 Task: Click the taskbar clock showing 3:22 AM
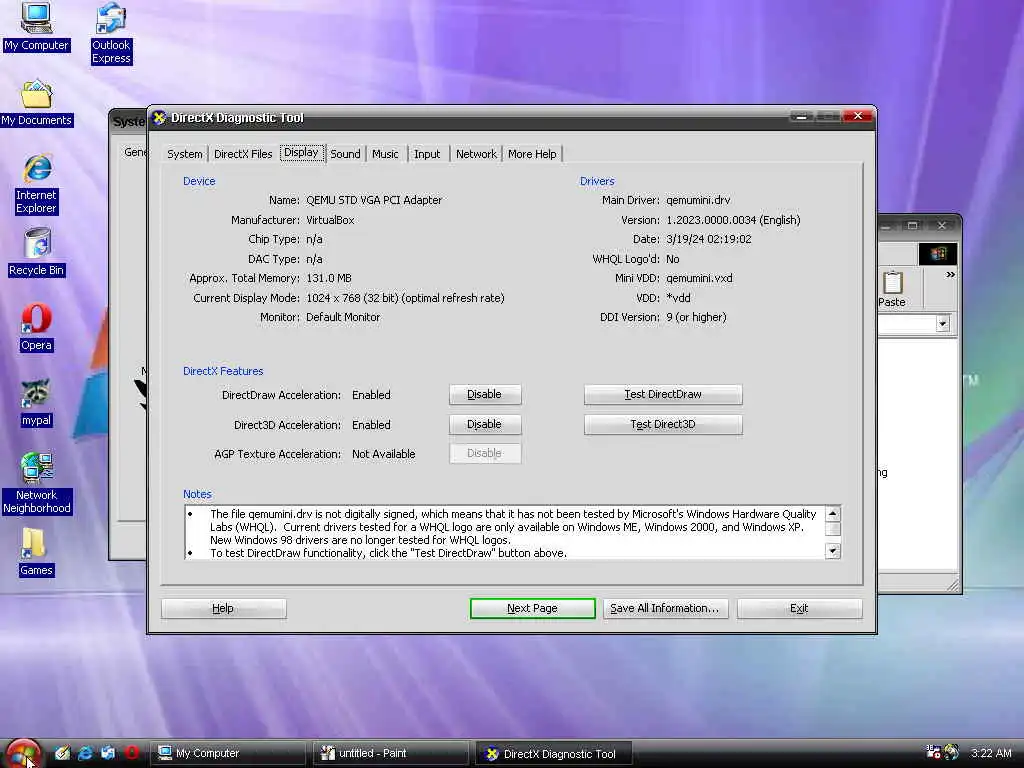pos(991,753)
